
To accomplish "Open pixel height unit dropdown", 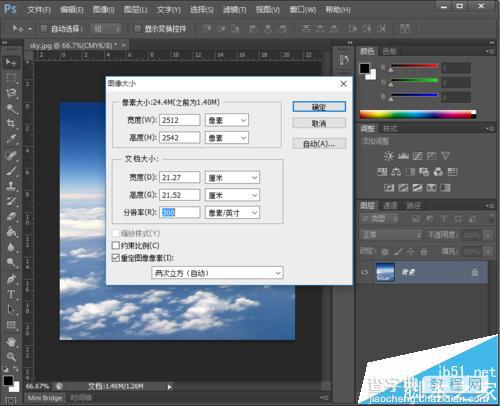I will tap(227, 138).
